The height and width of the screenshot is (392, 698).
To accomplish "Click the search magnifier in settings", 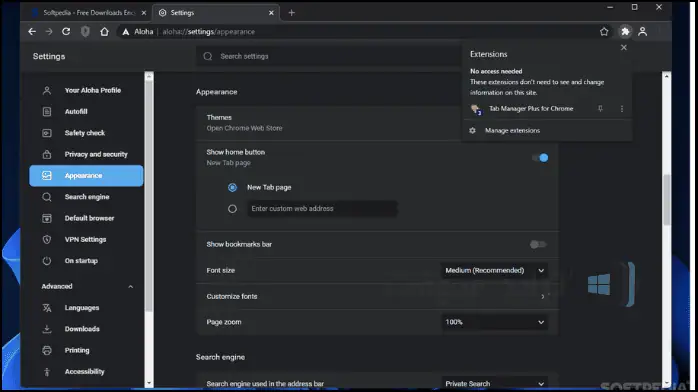I will click(208, 57).
